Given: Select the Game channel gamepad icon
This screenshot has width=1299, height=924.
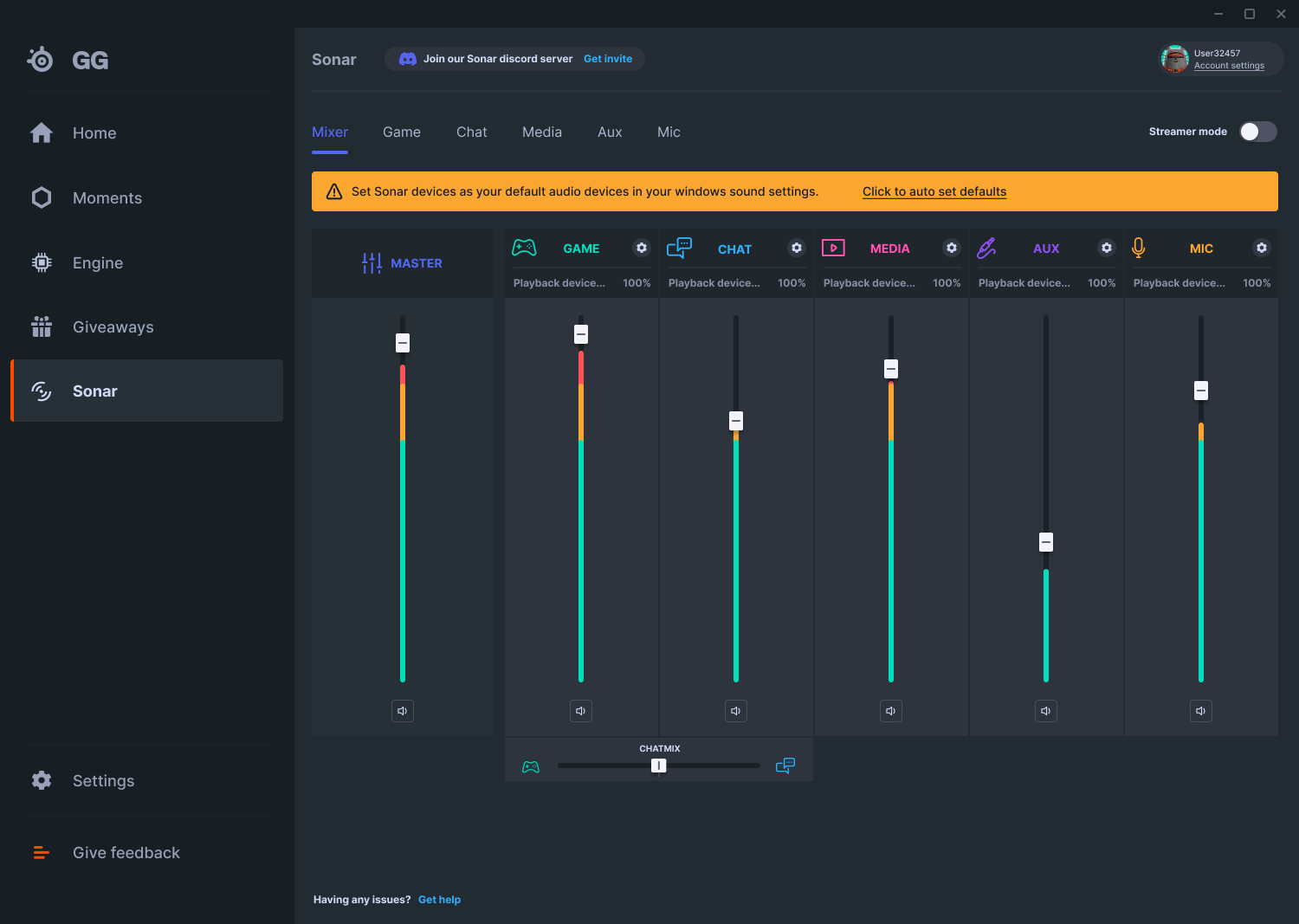Looking at the screenshot, I should (x=524, y=248).
